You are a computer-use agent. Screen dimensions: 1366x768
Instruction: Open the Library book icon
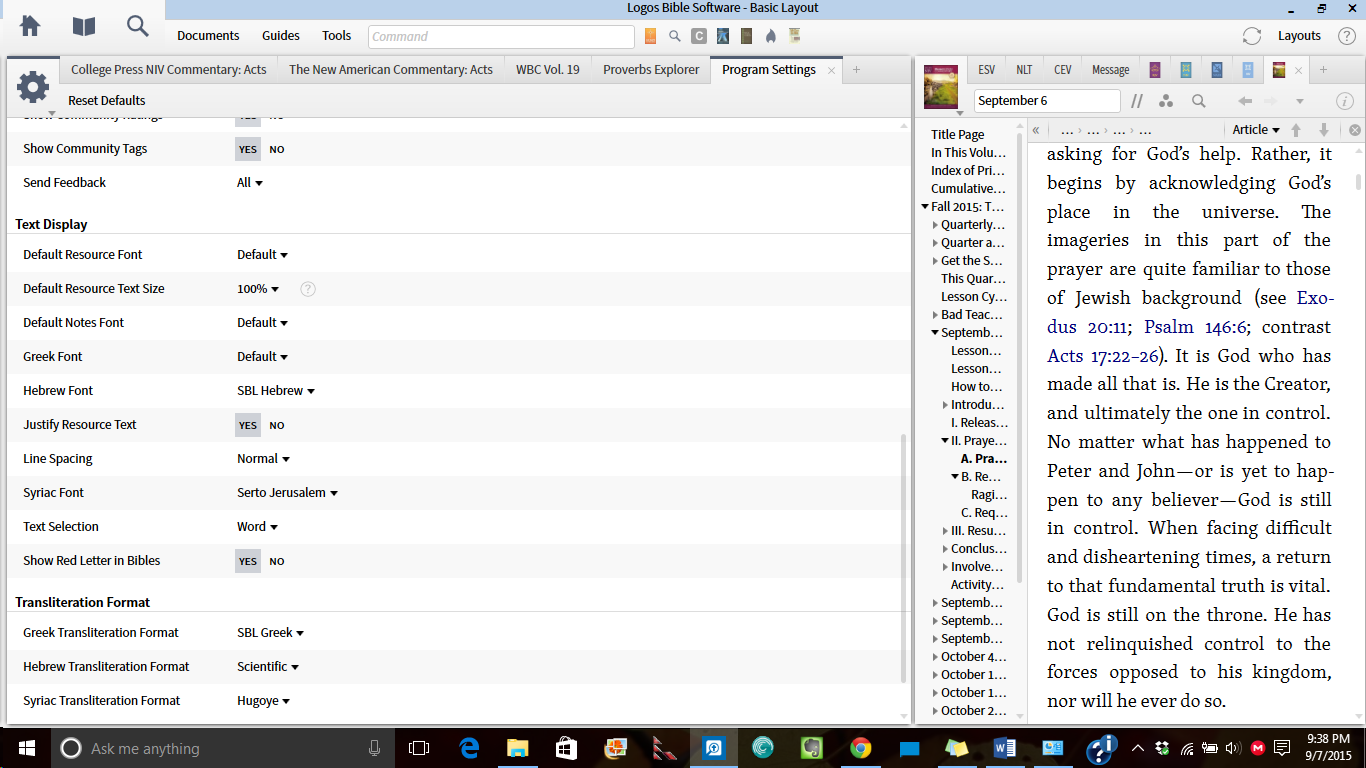click(84, 26)
